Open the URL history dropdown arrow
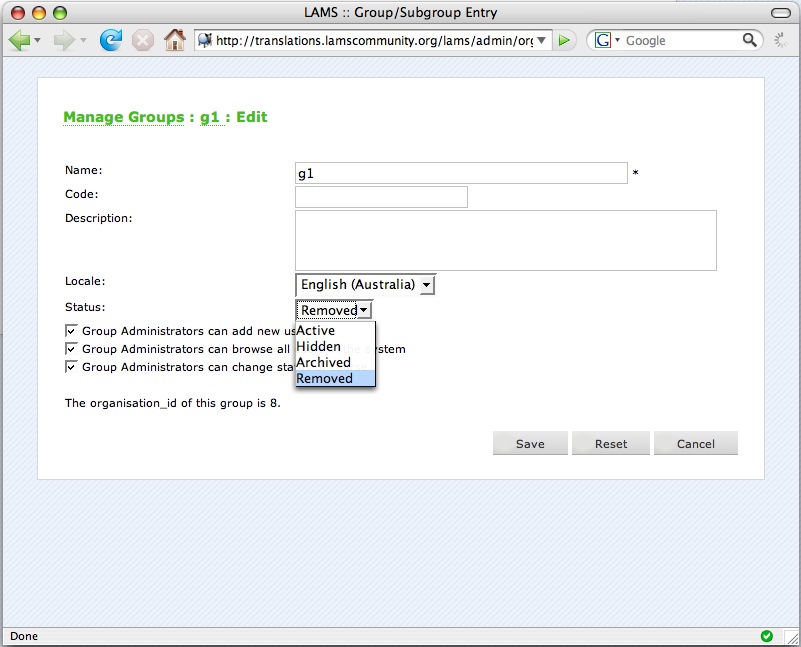Viewport: 801px width, 647px height. pyautogui.click(x=542, y=40)
